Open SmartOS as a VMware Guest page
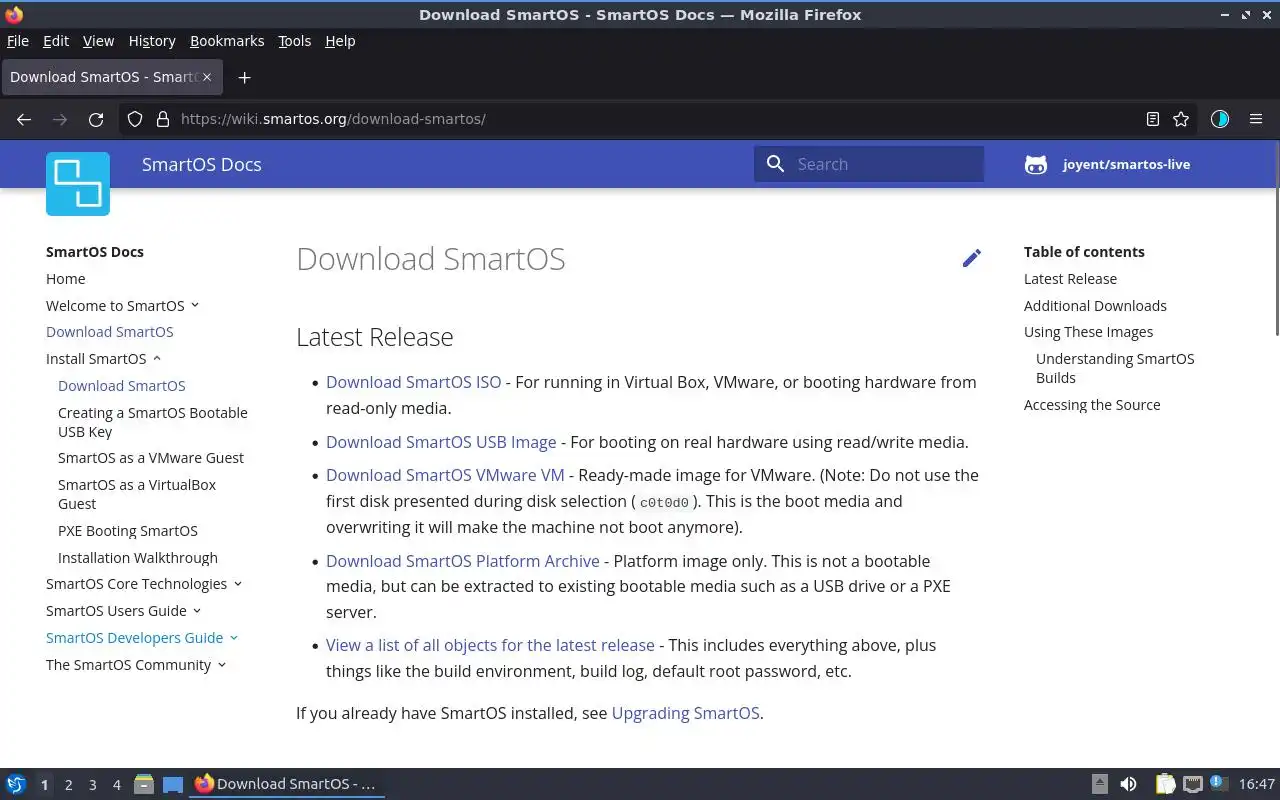 pos(151,457)
